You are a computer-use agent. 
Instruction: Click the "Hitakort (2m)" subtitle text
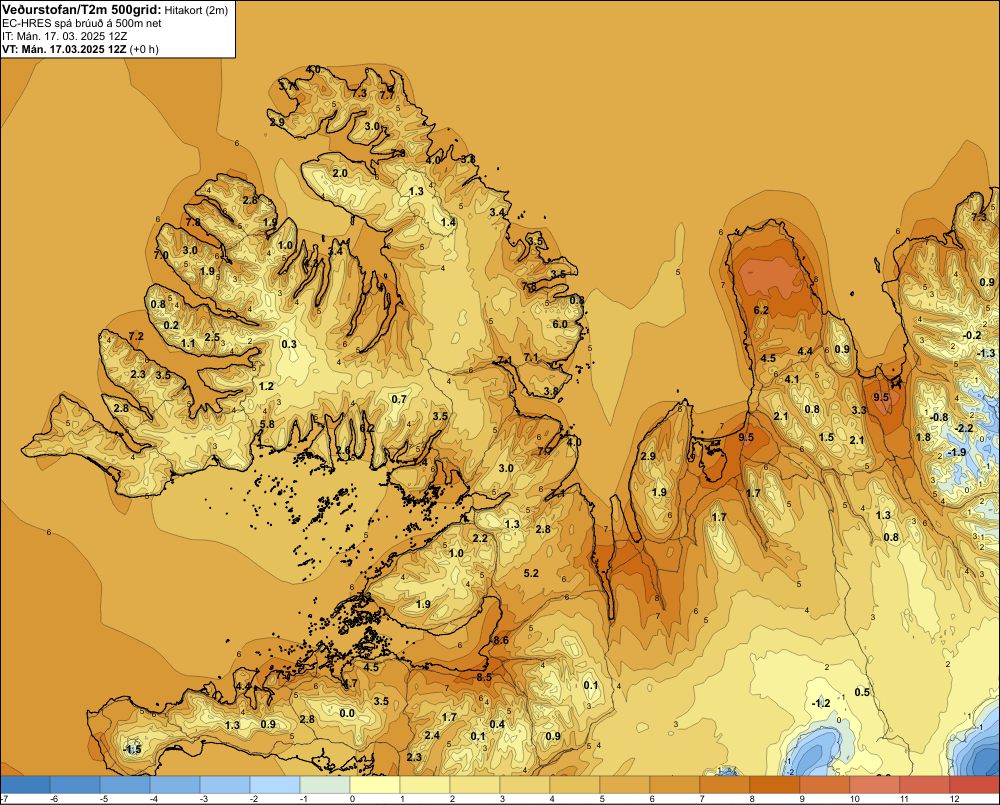point(196,10)
